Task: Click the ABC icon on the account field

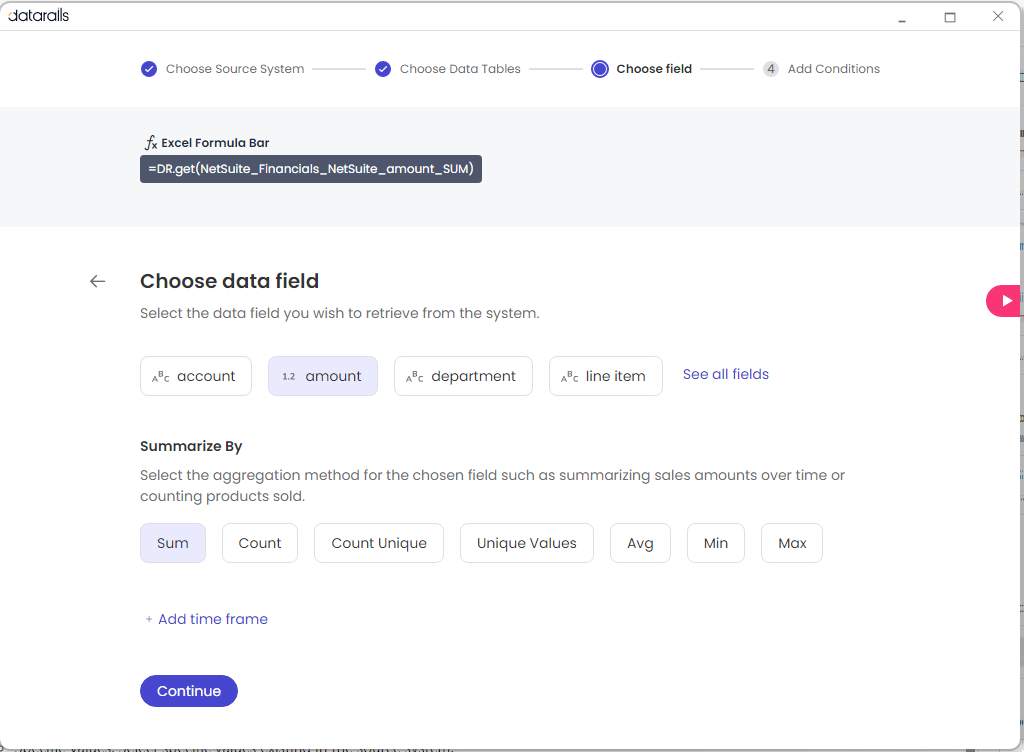Action: 160,375
